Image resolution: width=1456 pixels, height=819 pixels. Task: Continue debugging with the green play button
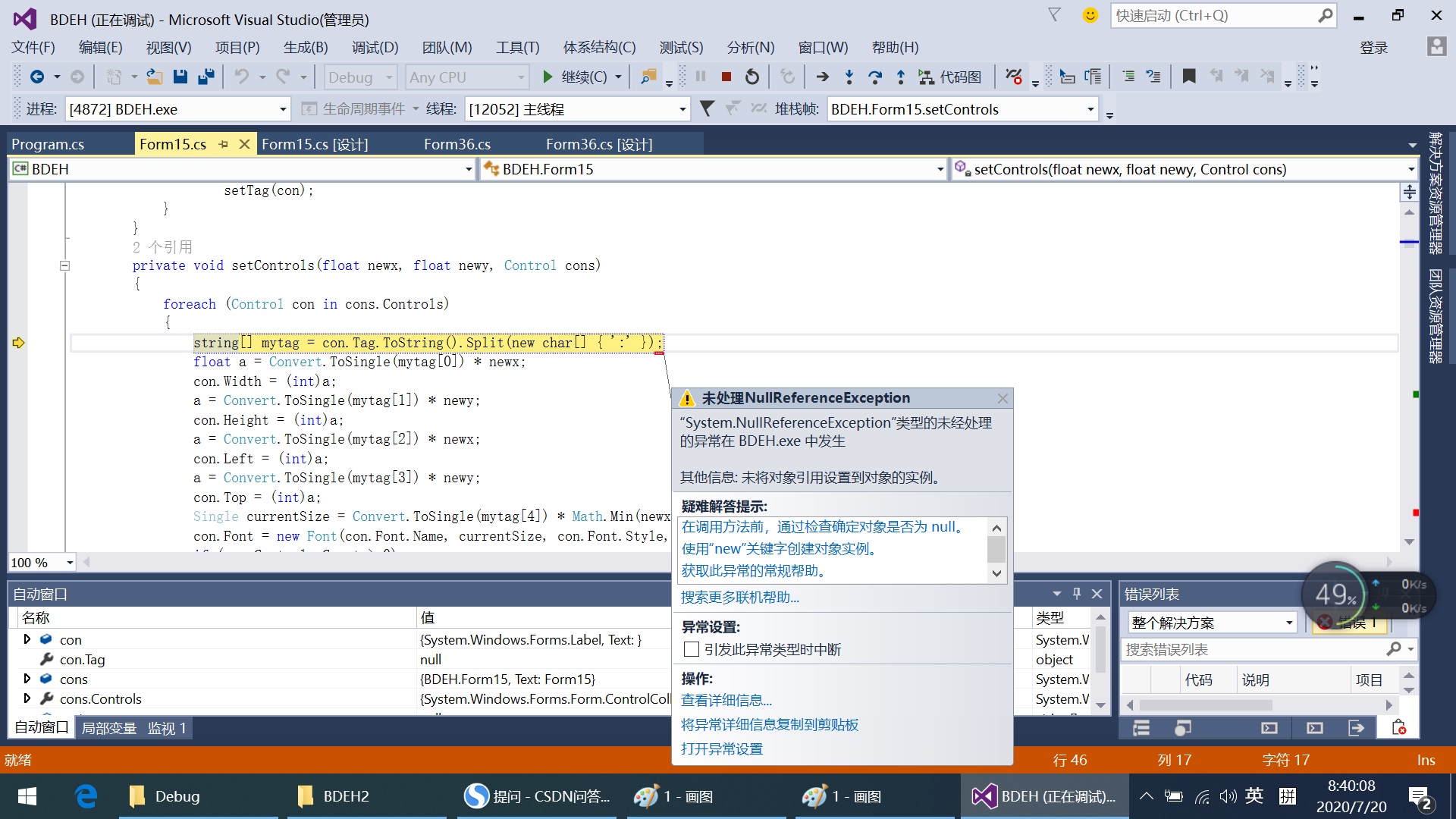[x=548, y=77]
